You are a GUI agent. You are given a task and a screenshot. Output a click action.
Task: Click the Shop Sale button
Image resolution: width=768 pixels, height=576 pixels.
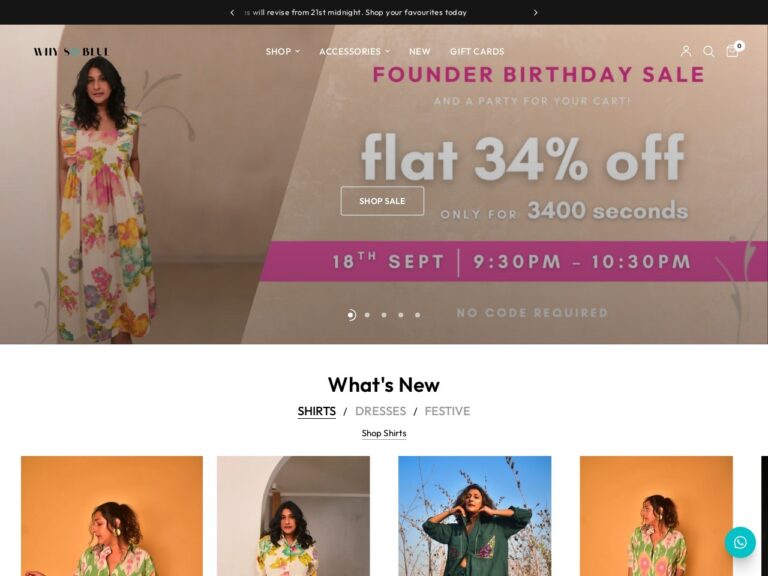pos(382,201)
